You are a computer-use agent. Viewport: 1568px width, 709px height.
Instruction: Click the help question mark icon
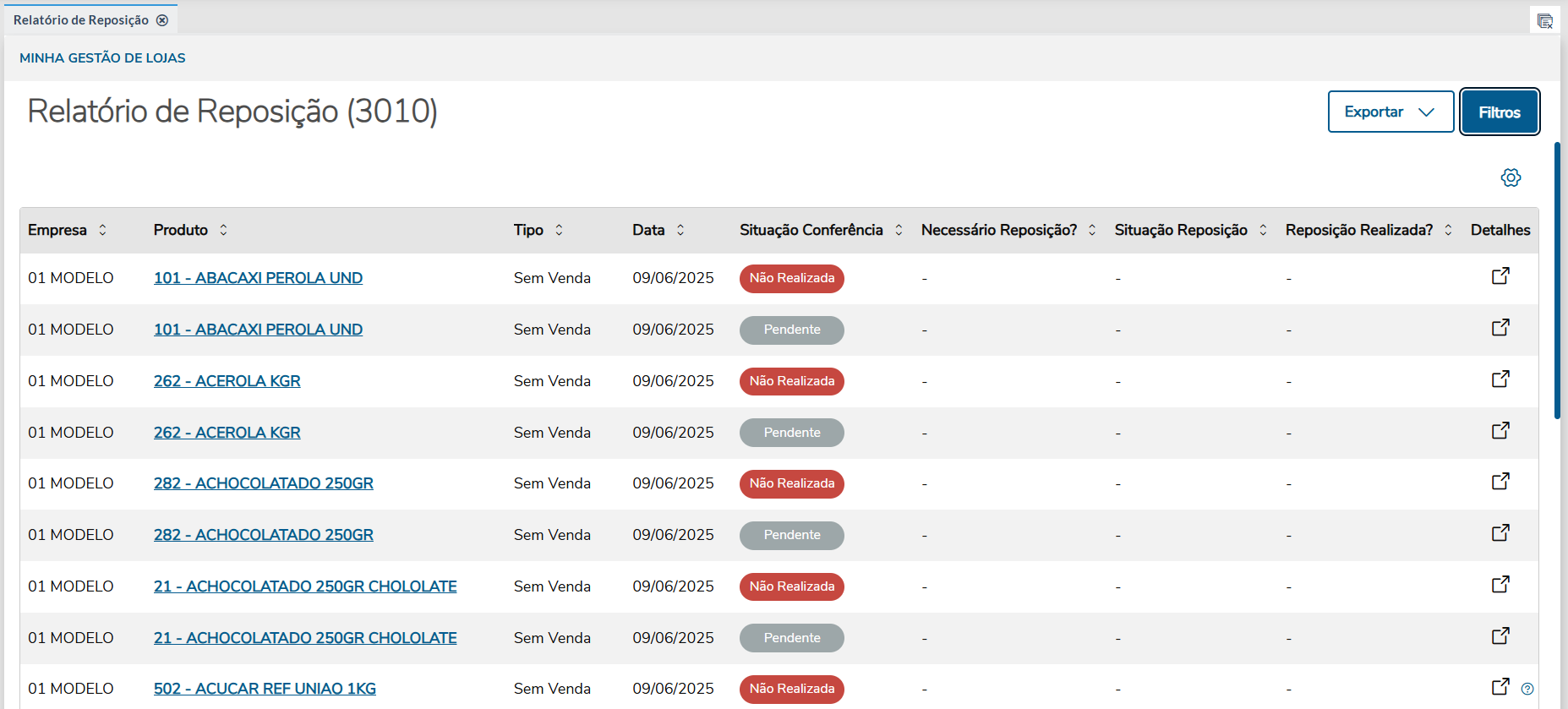[x=1527, y=689]
